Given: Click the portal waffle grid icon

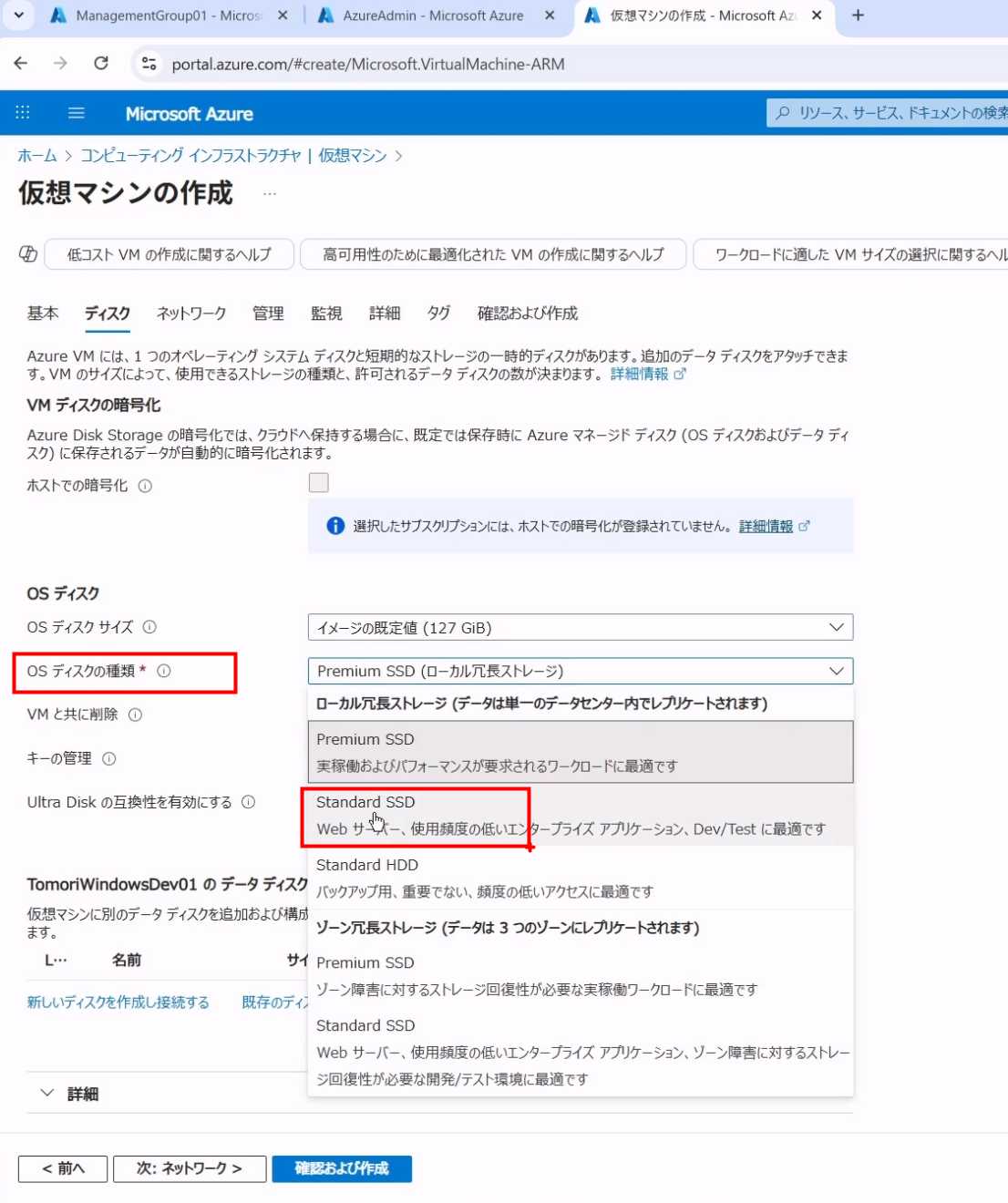Looking at the screenshot, I should [23, 113].
